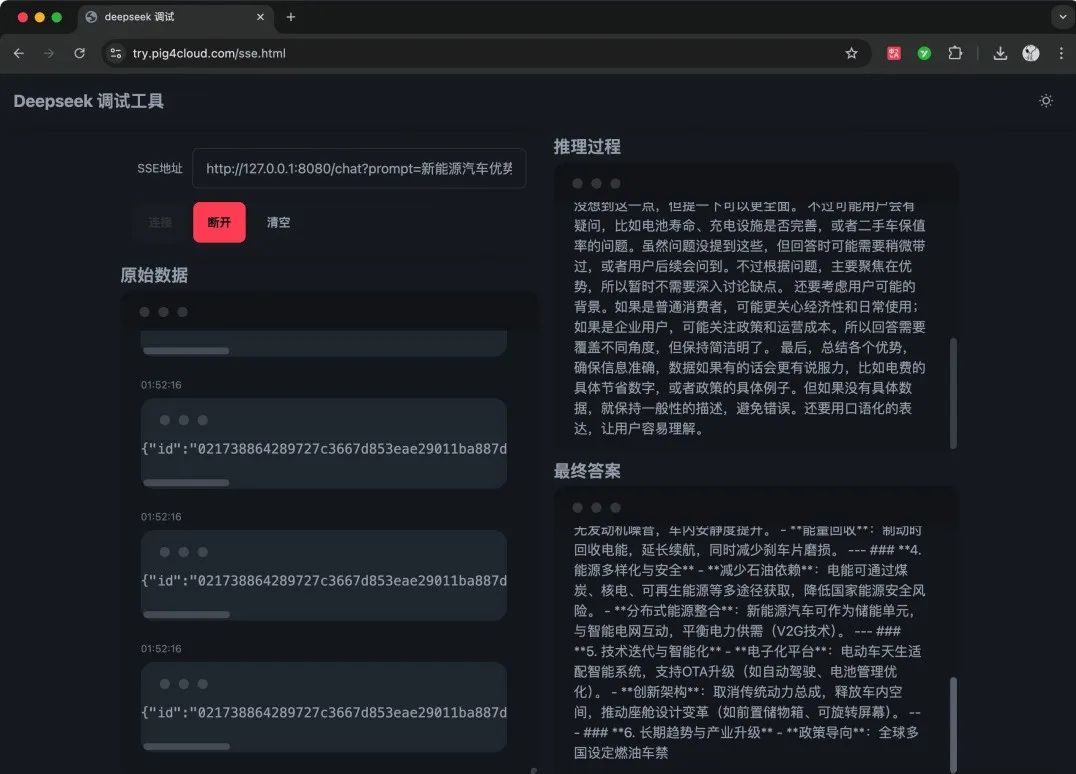Open Chrome three-dot menu
1076x774 pixels.
(x=1061, y=54)
